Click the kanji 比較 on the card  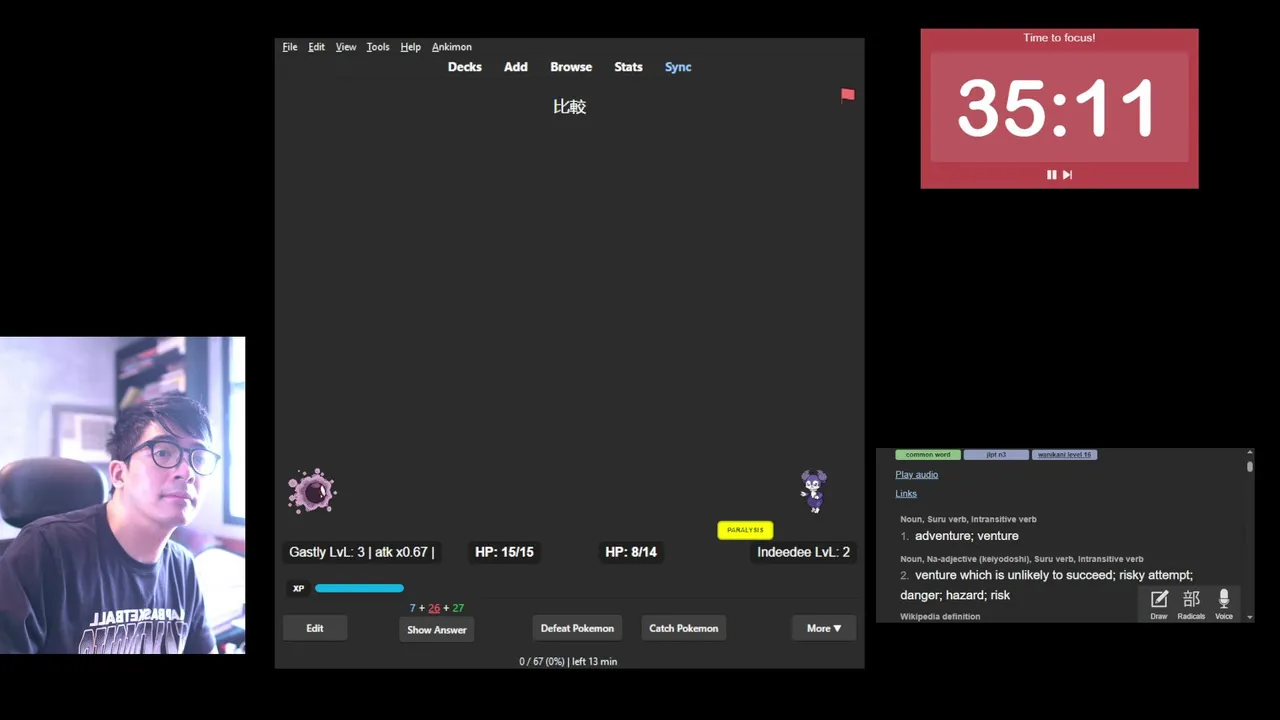point(570,106)
